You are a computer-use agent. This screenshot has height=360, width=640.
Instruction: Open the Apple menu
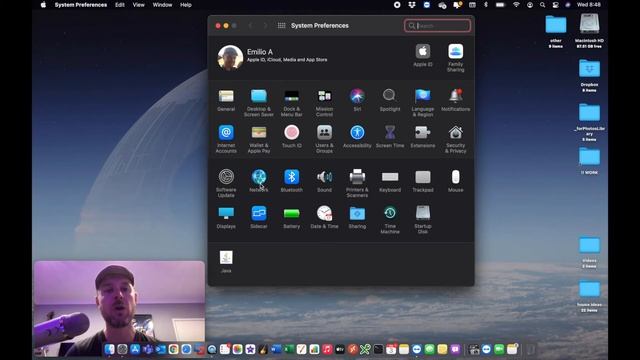43,5
